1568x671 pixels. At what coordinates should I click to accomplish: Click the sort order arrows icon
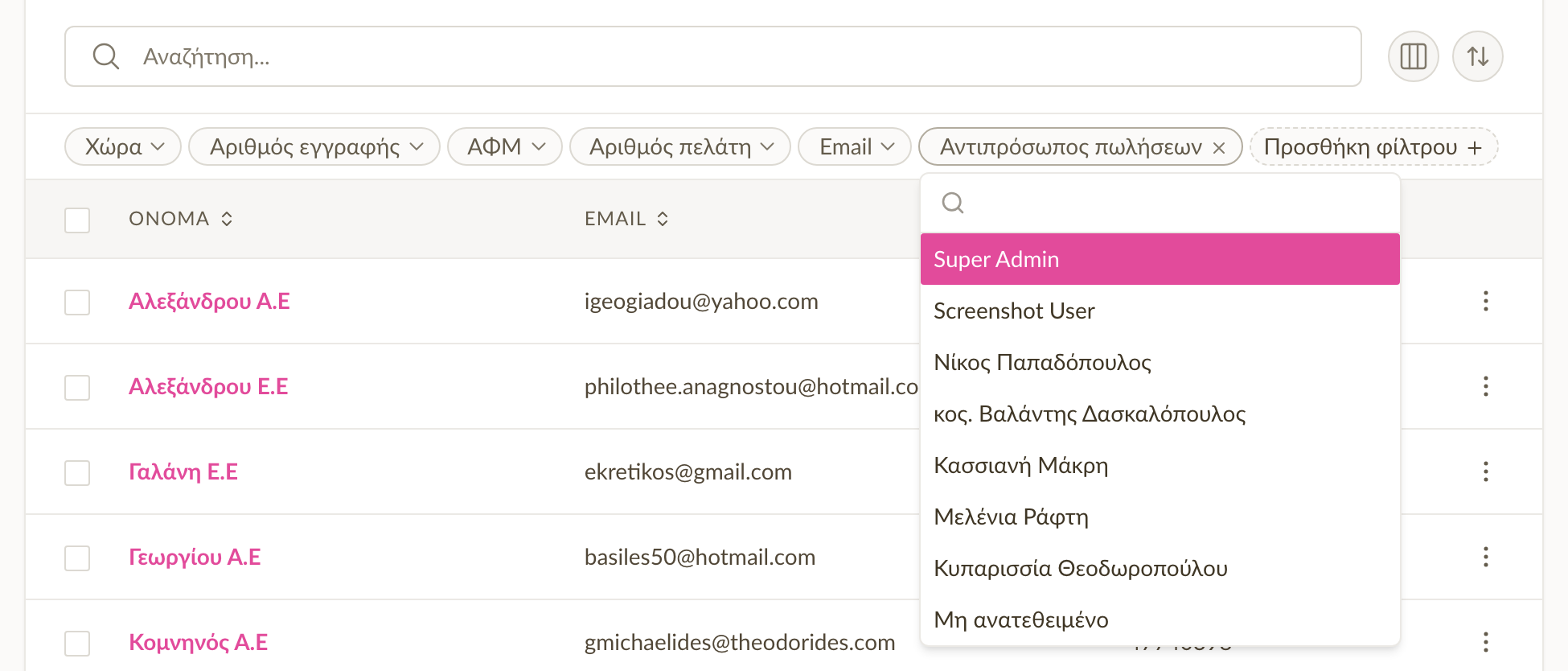[1477, 56]
